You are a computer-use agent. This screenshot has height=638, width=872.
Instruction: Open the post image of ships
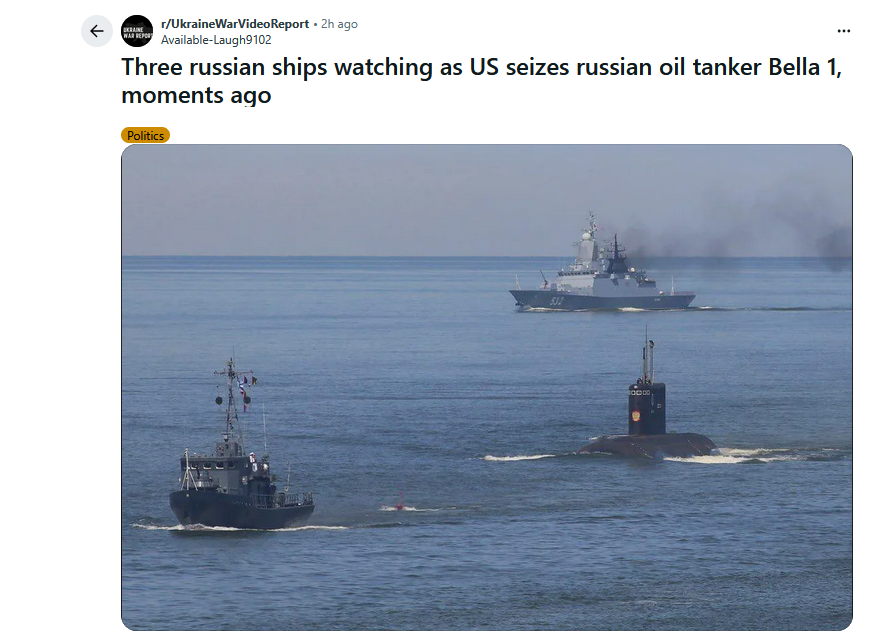click(487, 387)
